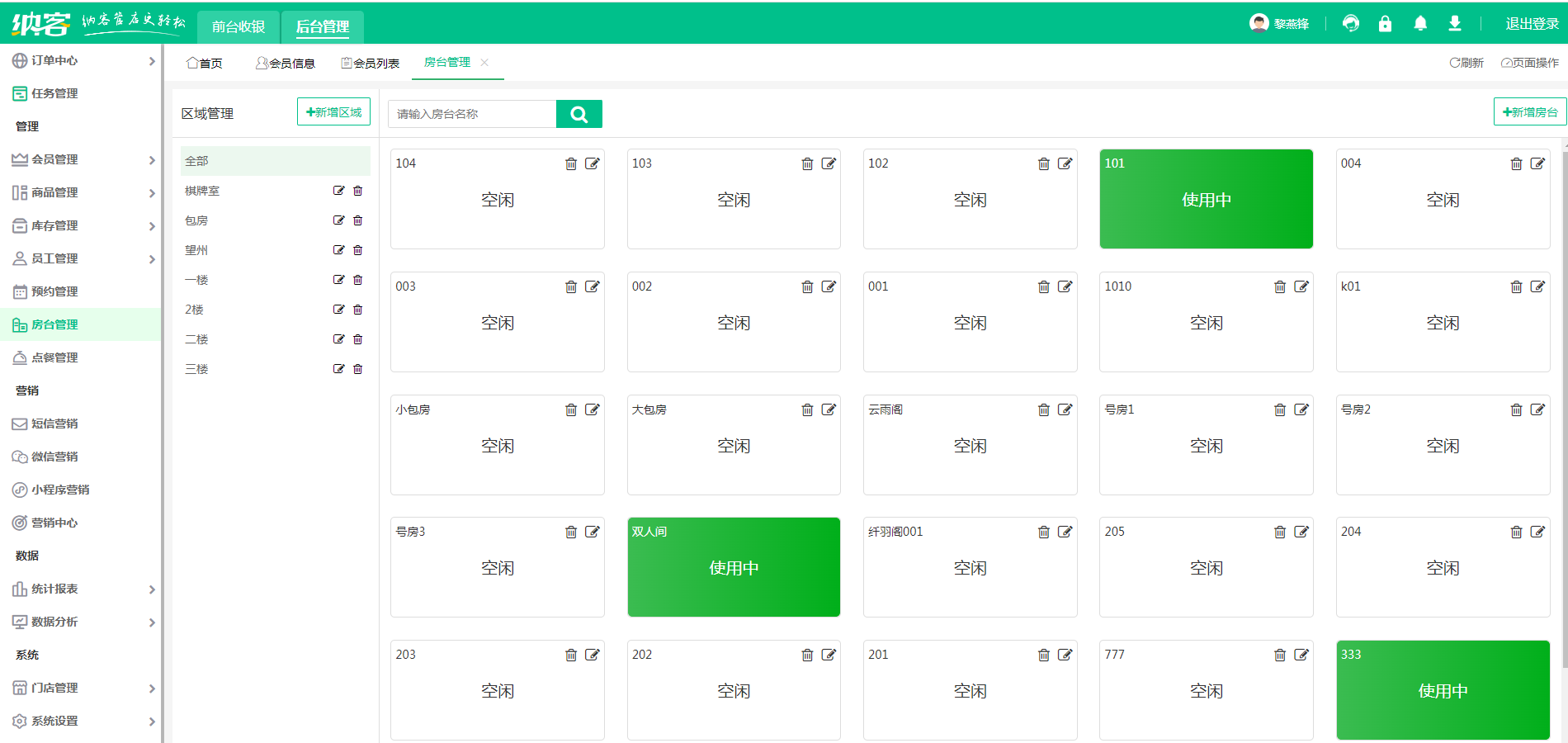Open the 会员列表 page tab
This screenshot has width=1568, height=743.
tap(371, 63)
